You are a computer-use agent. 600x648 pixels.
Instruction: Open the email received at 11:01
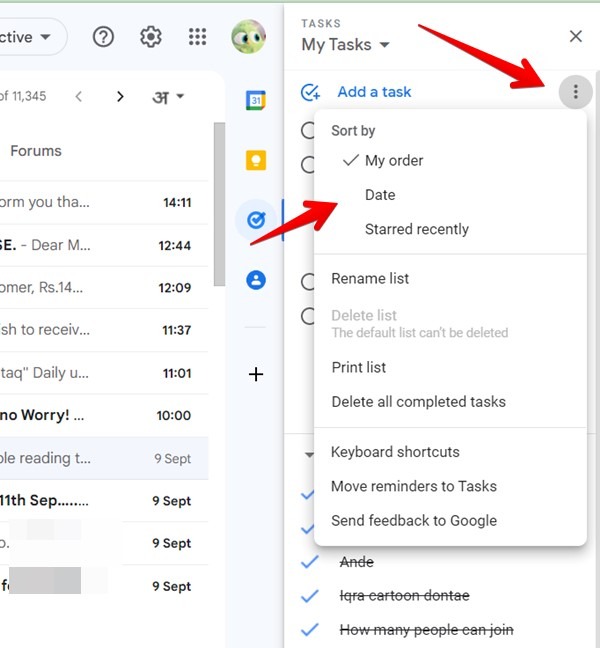coord(104,373)
